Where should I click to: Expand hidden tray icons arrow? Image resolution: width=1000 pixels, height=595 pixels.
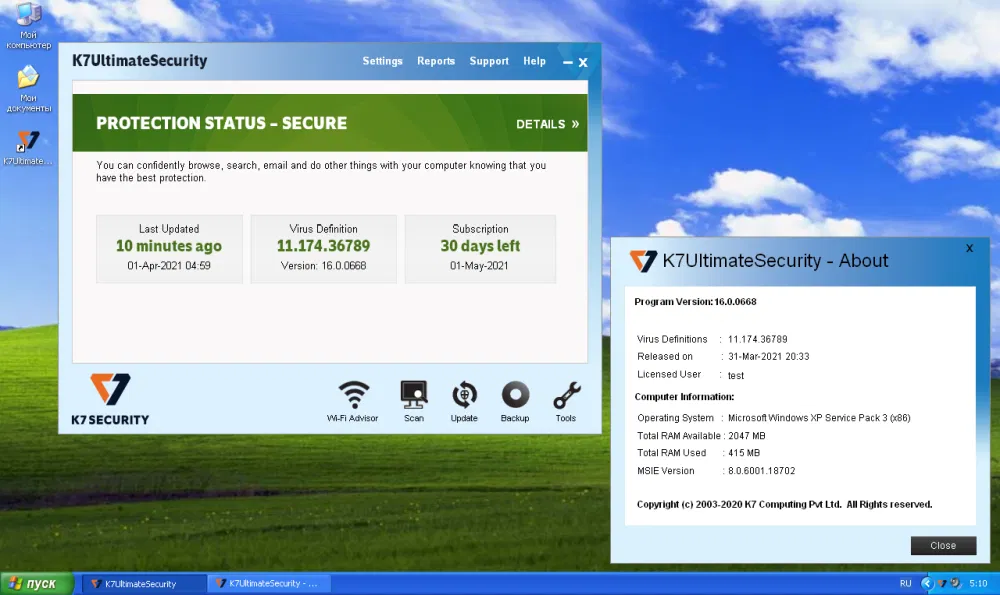[927, 583]
